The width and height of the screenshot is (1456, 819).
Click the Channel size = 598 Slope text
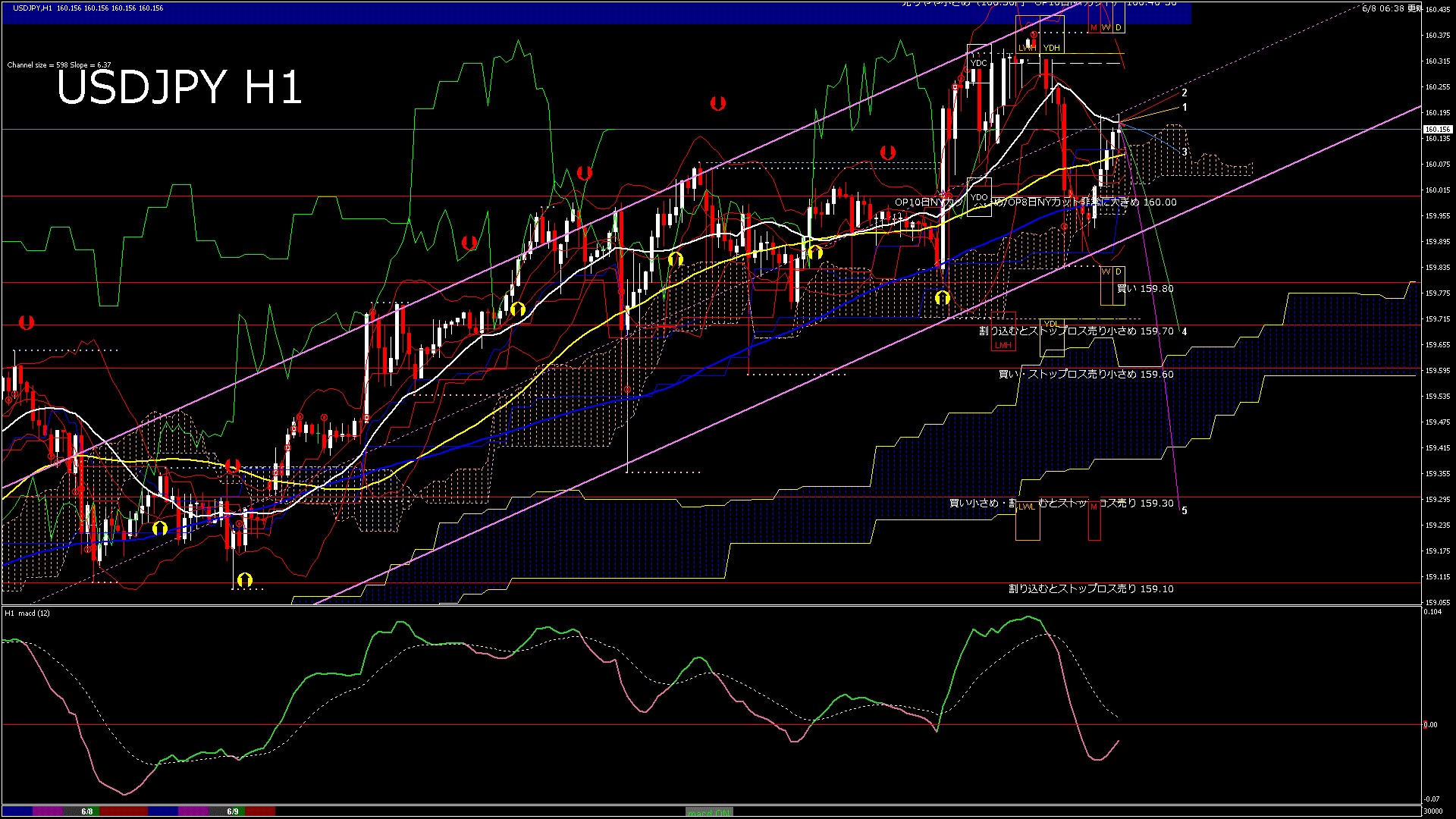[x=59, y=65]
